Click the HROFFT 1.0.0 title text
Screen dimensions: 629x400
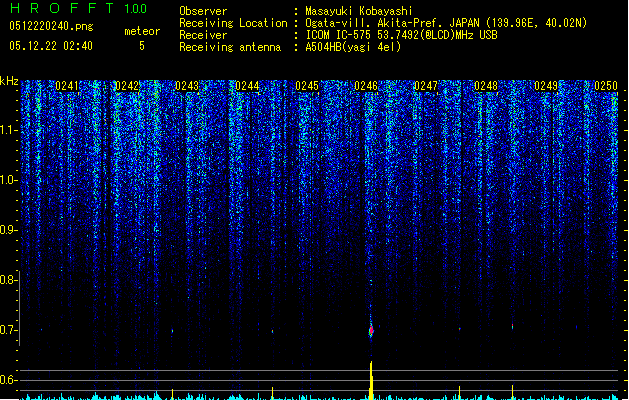(x=78, y=8)
